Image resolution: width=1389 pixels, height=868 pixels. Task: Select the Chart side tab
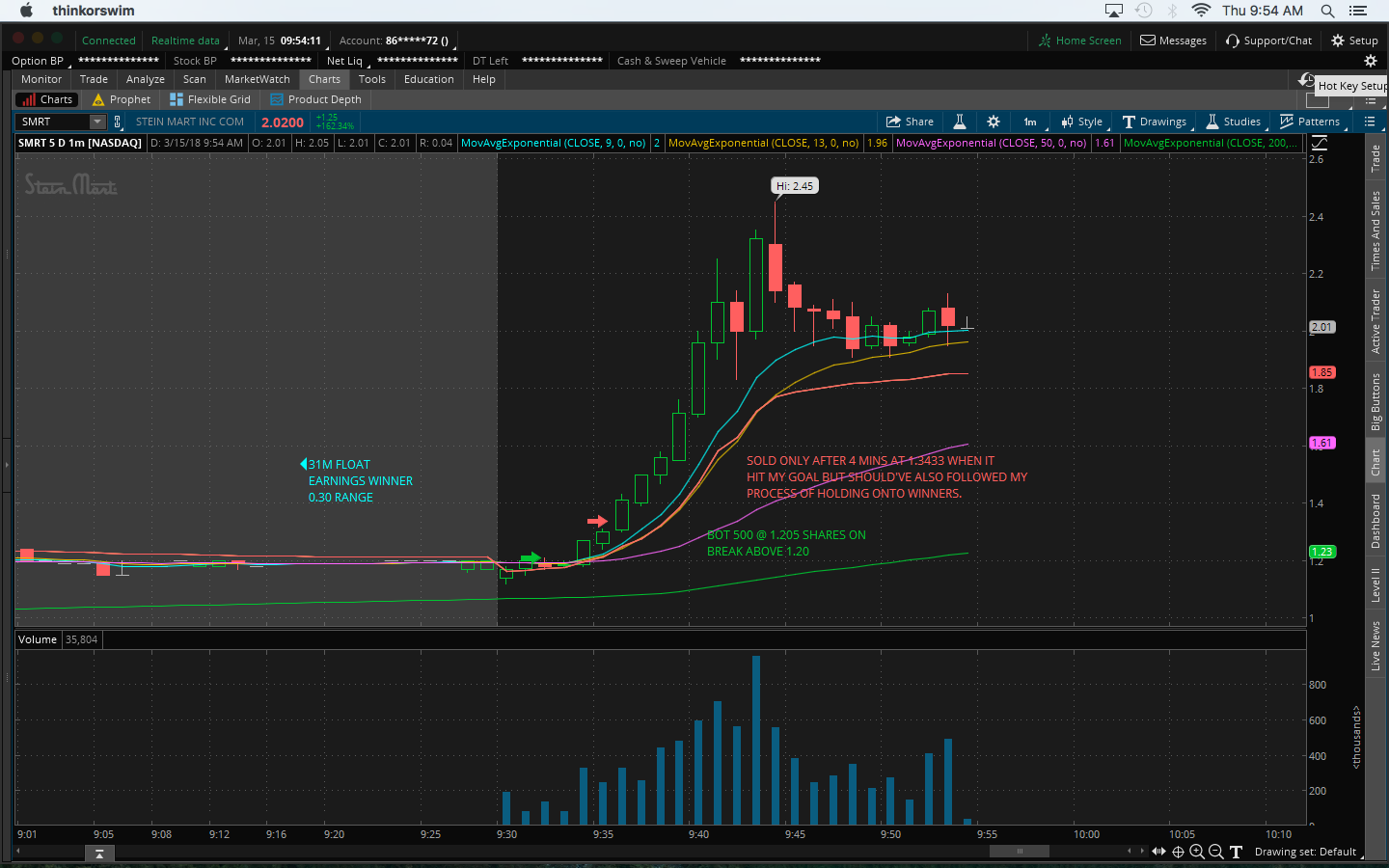tap(1376, 463)
